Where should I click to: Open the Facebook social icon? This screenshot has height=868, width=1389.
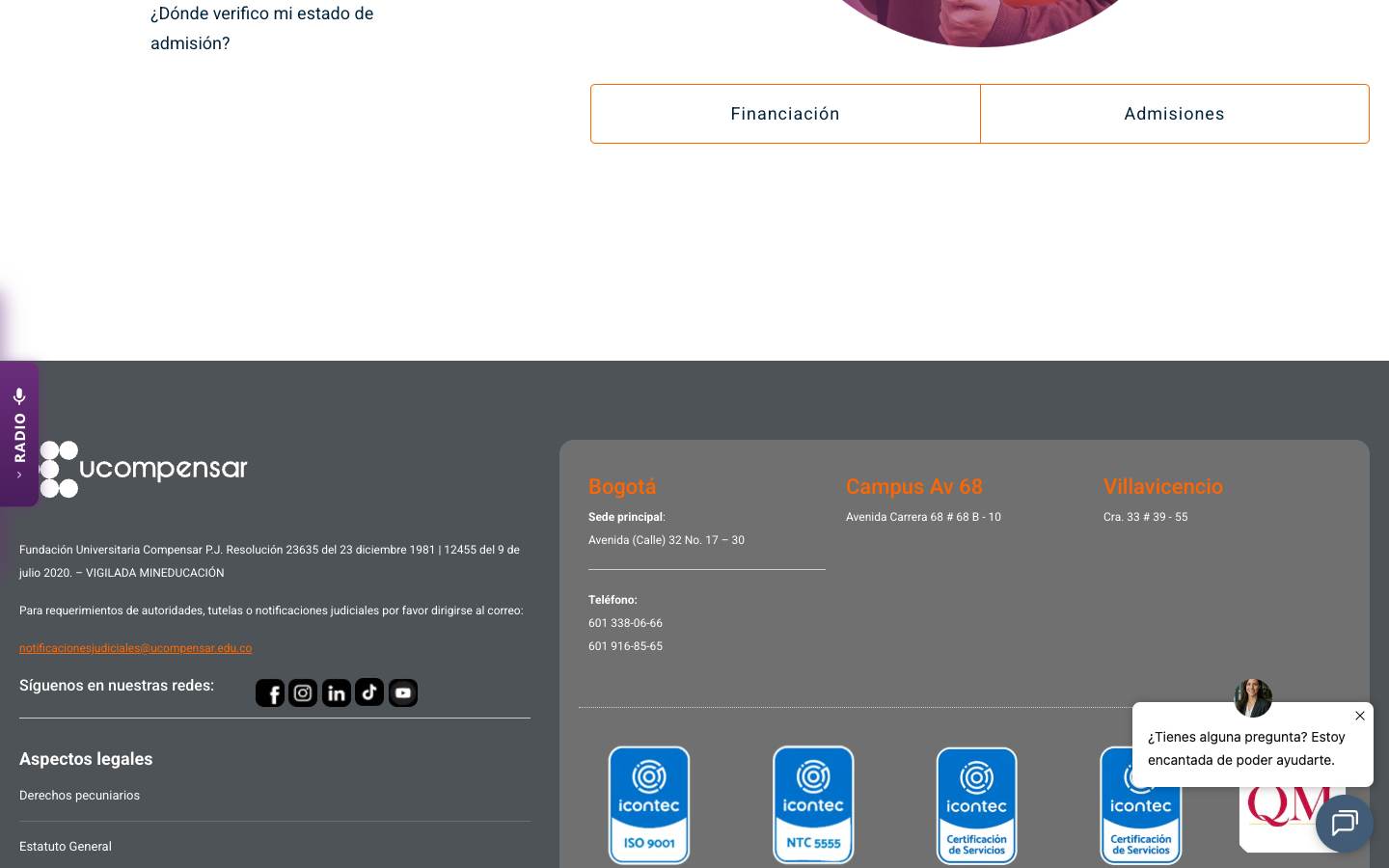(270, 692)
